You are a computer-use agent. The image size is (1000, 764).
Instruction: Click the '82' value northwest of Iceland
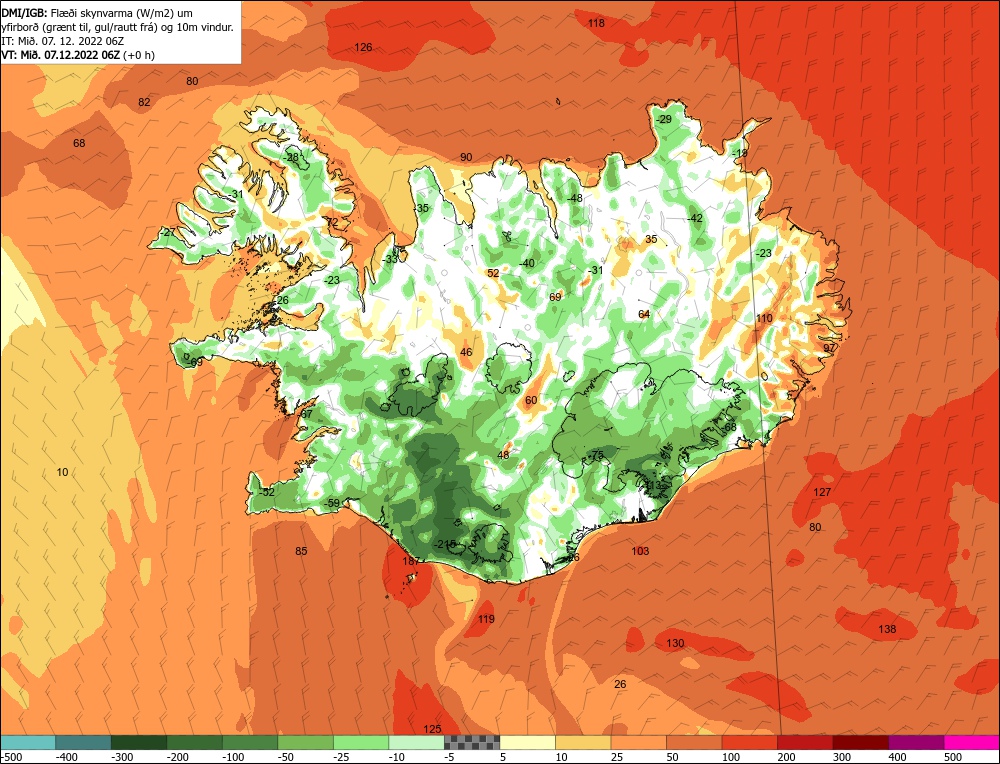tap(144, 102)
